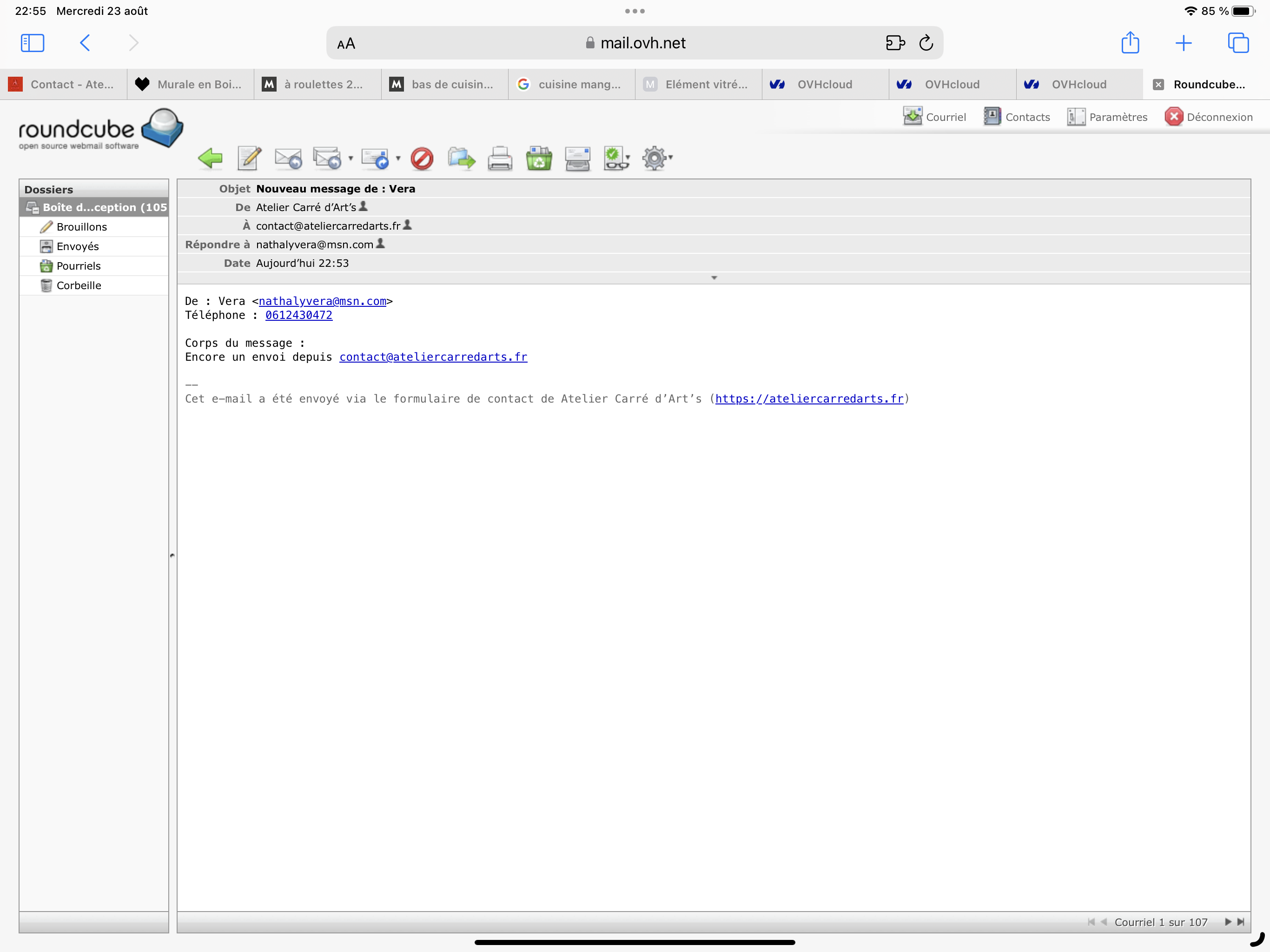The width and height of the screenshot is (1270, 952).
Task: Click Safari's reload page icon
Action: 926,43
